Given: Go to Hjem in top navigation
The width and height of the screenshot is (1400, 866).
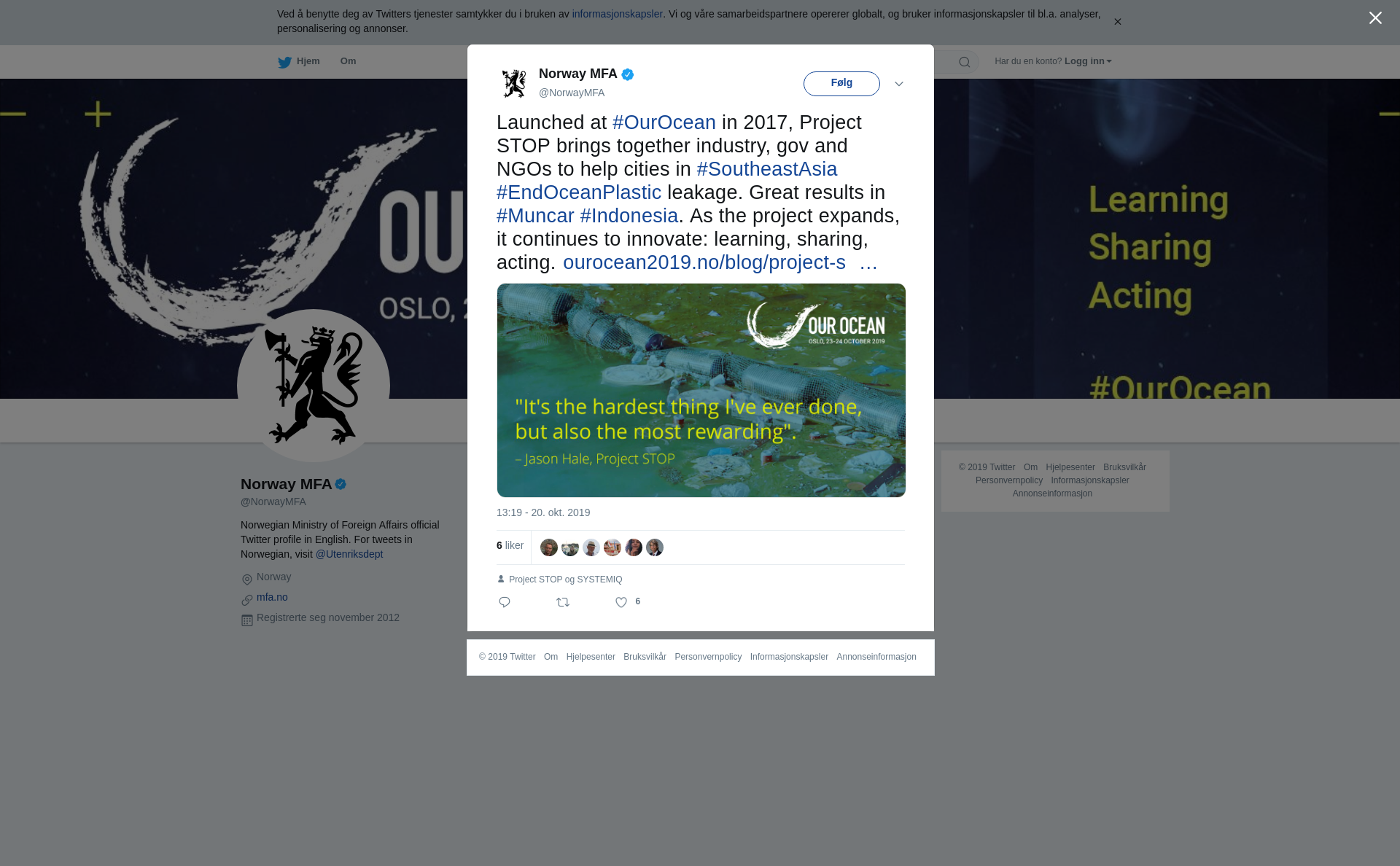Looking at the screenshot, I should (308, 61).
